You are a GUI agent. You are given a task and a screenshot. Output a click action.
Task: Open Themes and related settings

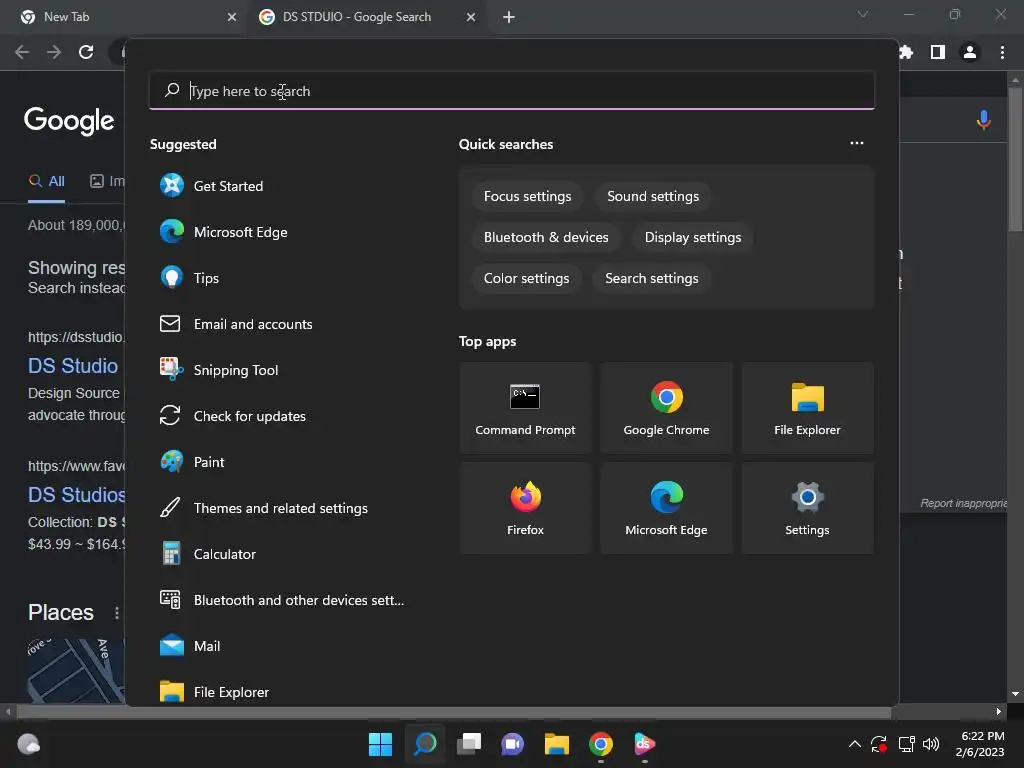[281, 508]
